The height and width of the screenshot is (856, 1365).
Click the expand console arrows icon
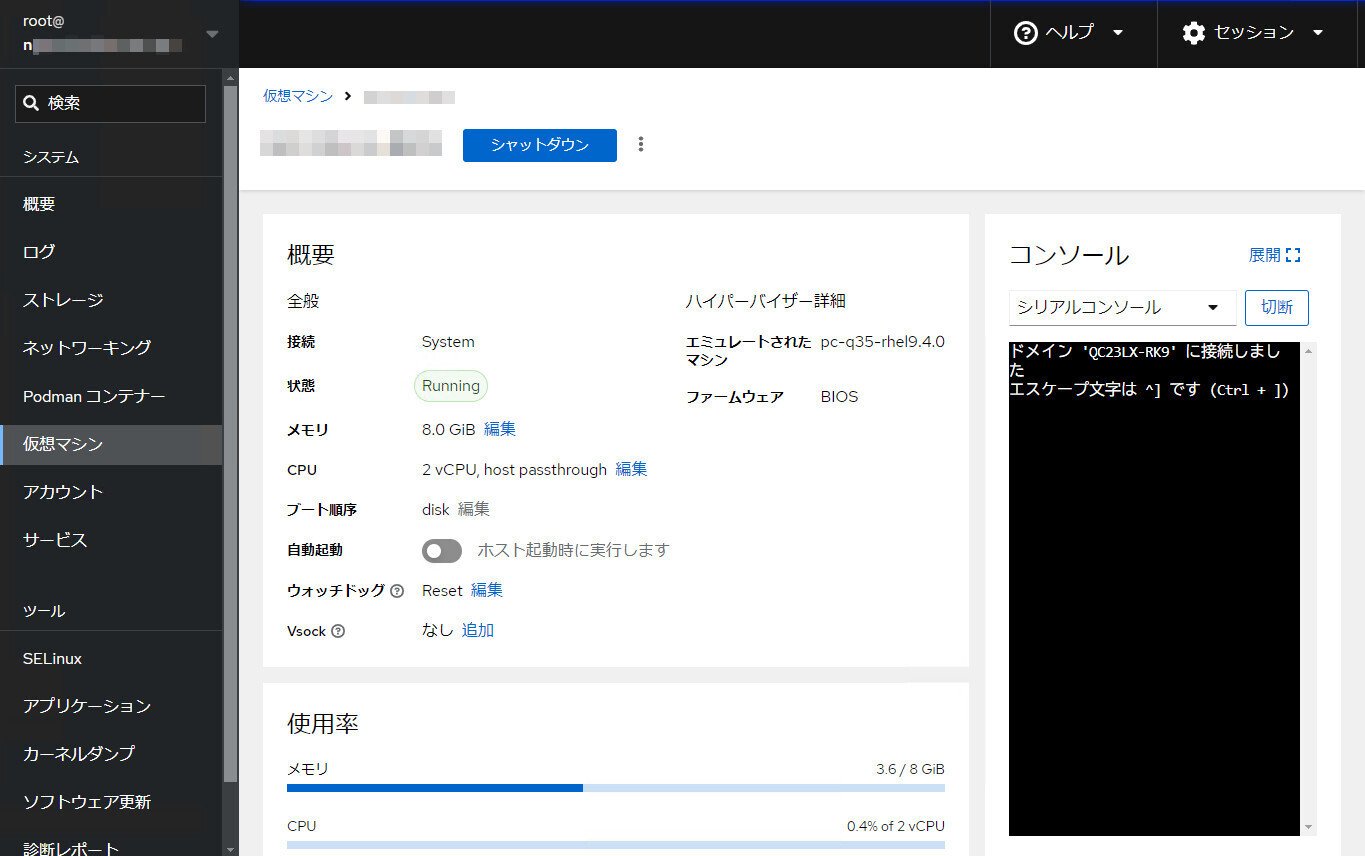click(1293, 255)
